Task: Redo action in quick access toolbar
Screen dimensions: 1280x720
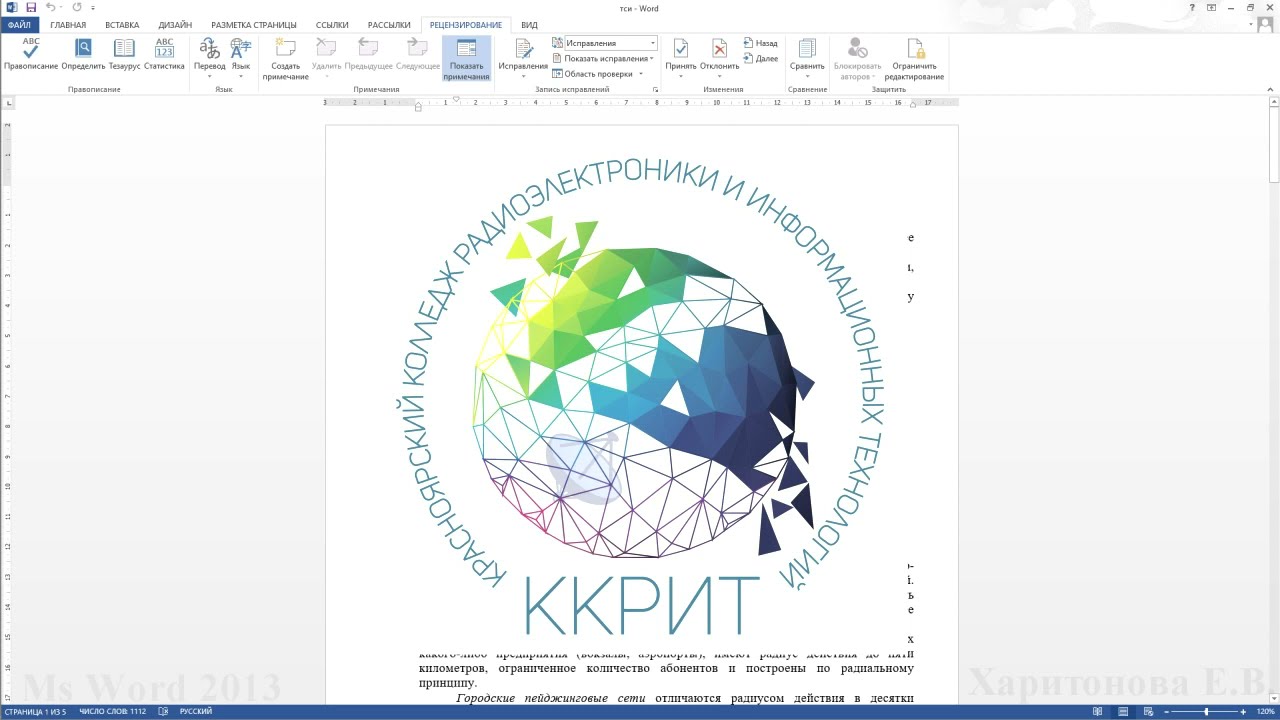Action: pos(77,7)
